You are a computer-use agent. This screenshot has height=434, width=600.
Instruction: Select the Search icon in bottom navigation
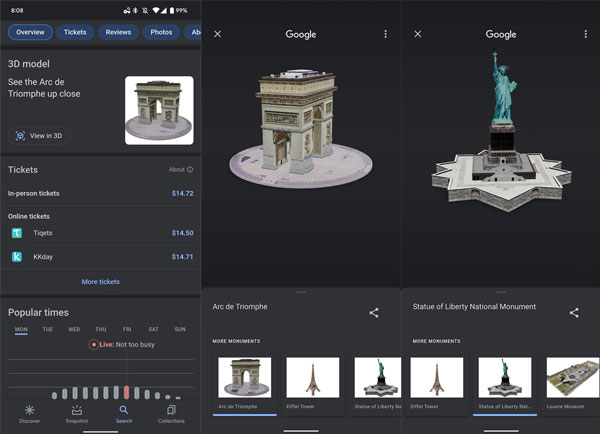[x=124, y=410]
